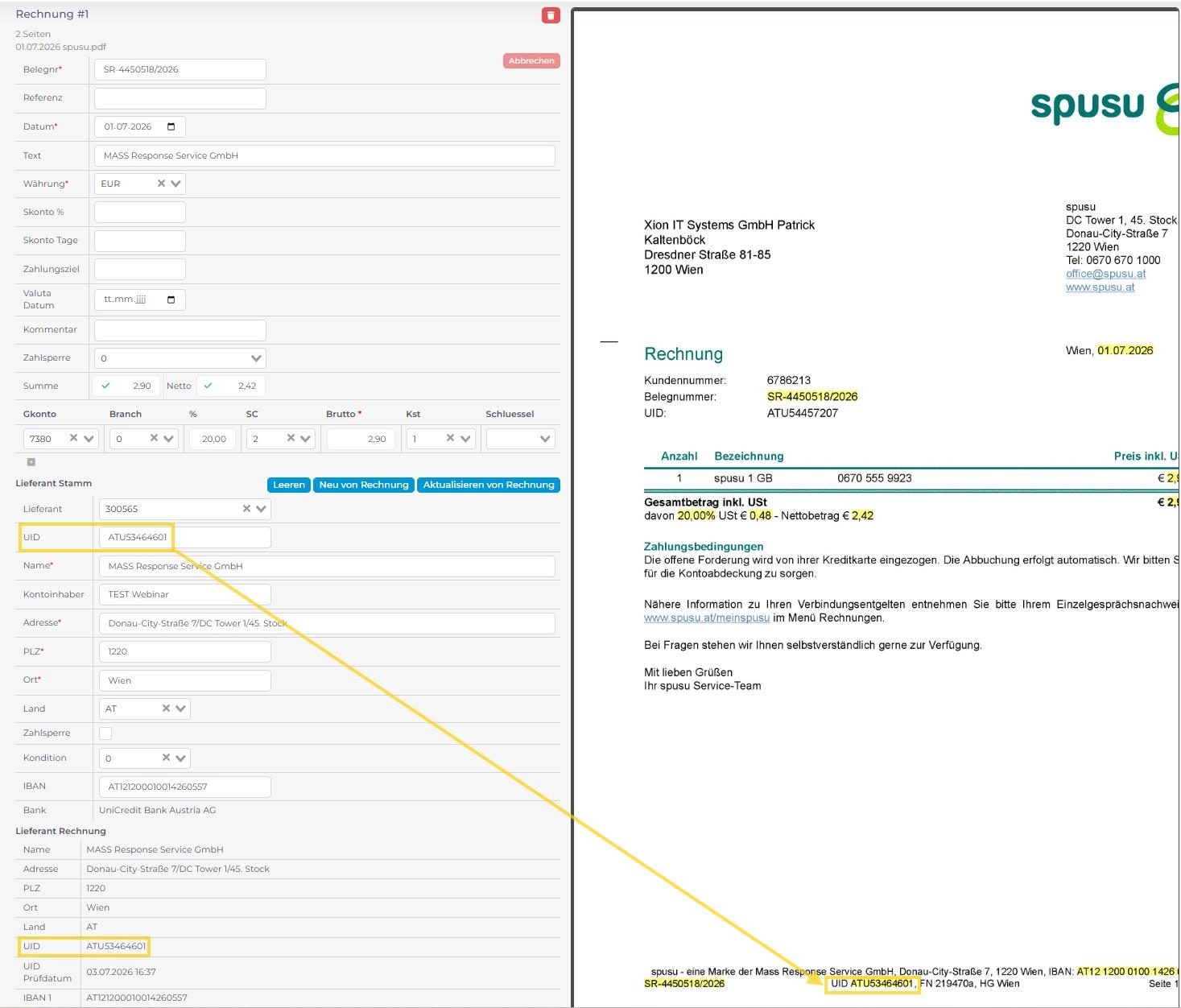This screenshot has height=1008, width=1181.
Task: Click the Kundennummer 6786213 in the invoice
Action: (x=789, y=380)
